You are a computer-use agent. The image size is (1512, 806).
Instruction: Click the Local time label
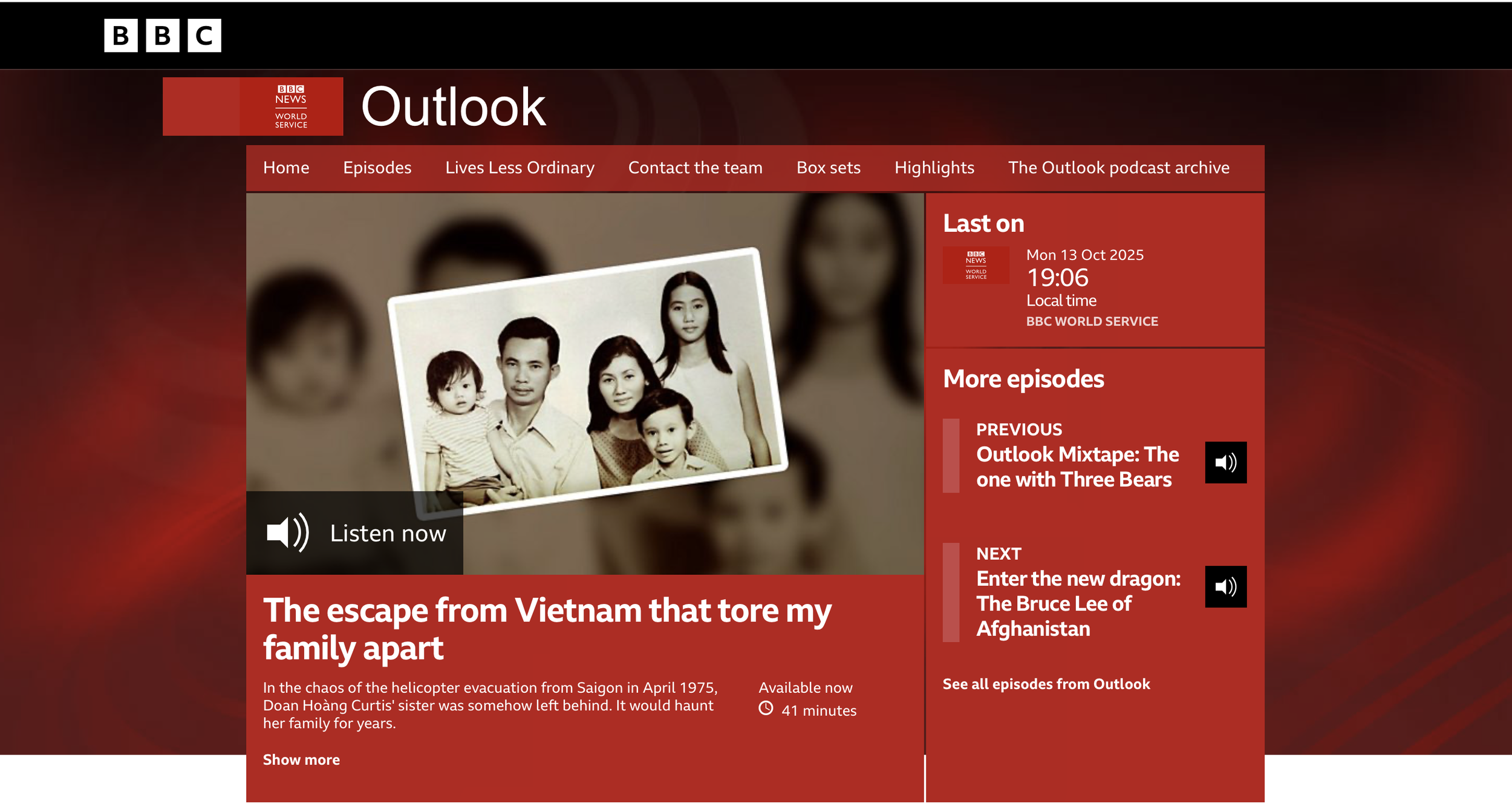1061,301
